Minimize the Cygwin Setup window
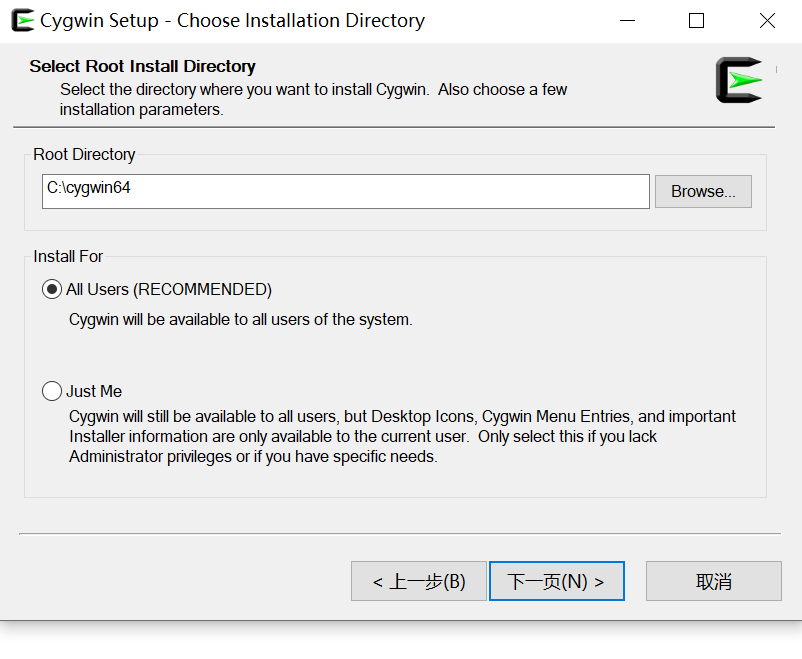Screen dimensions: 802x659 click(x=628, y=20)
